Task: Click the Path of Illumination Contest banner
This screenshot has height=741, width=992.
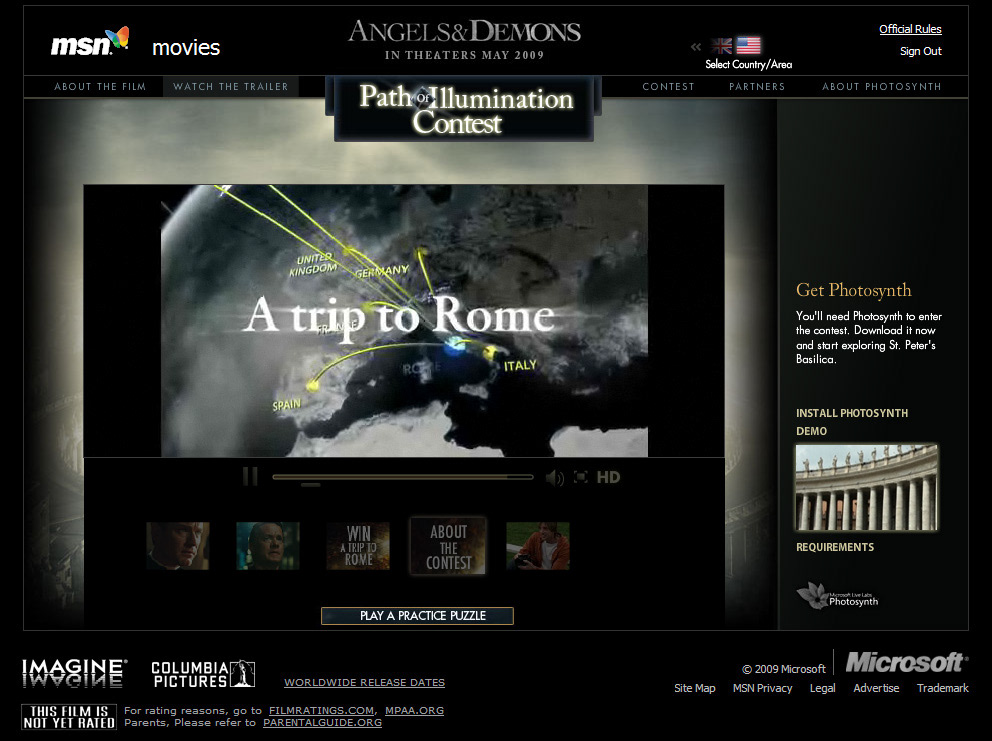Action: click(x=464, y=109)
